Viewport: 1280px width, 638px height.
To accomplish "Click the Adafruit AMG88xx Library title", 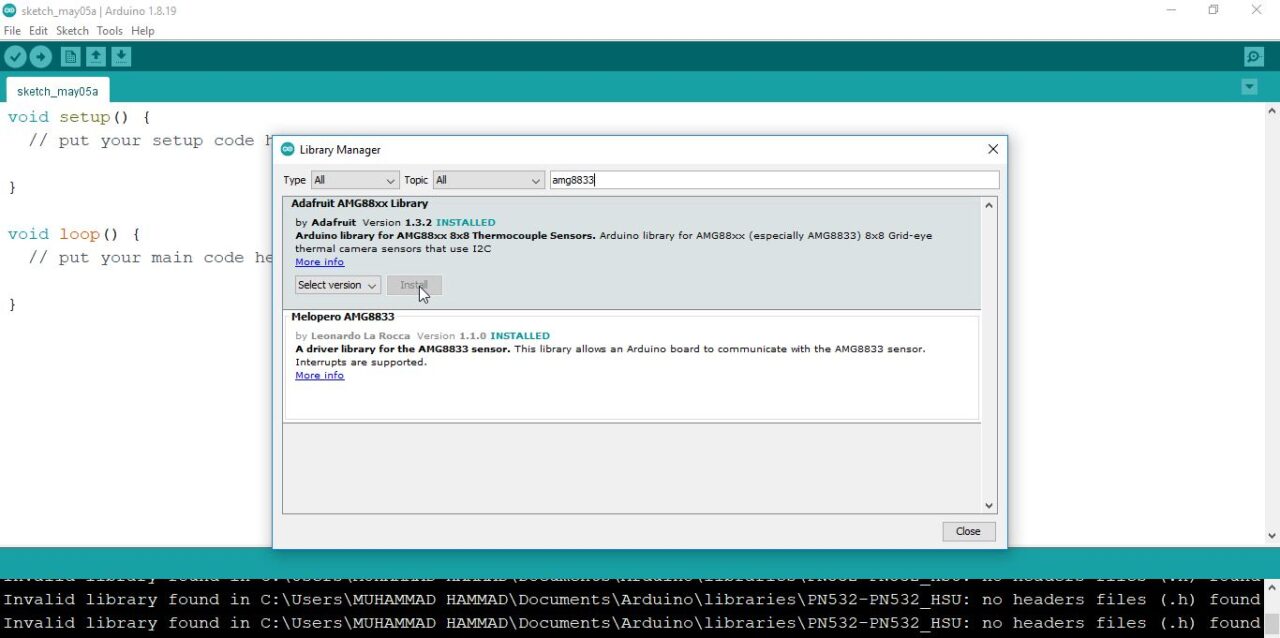I will coord(360,203).
